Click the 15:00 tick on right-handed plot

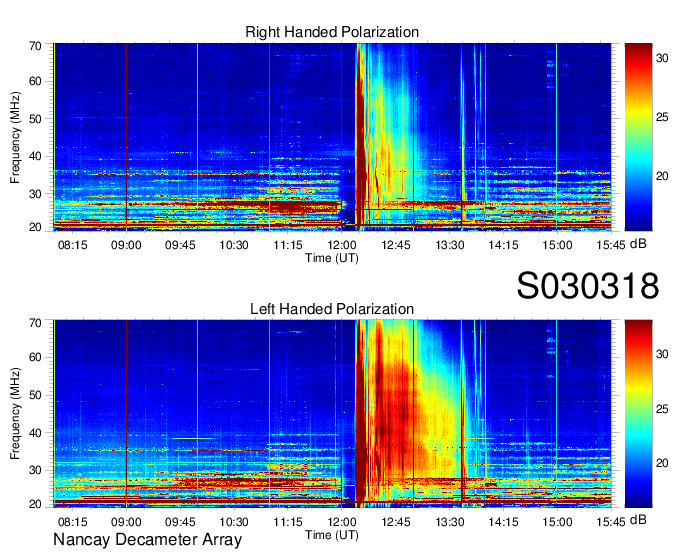click(557, 245)
